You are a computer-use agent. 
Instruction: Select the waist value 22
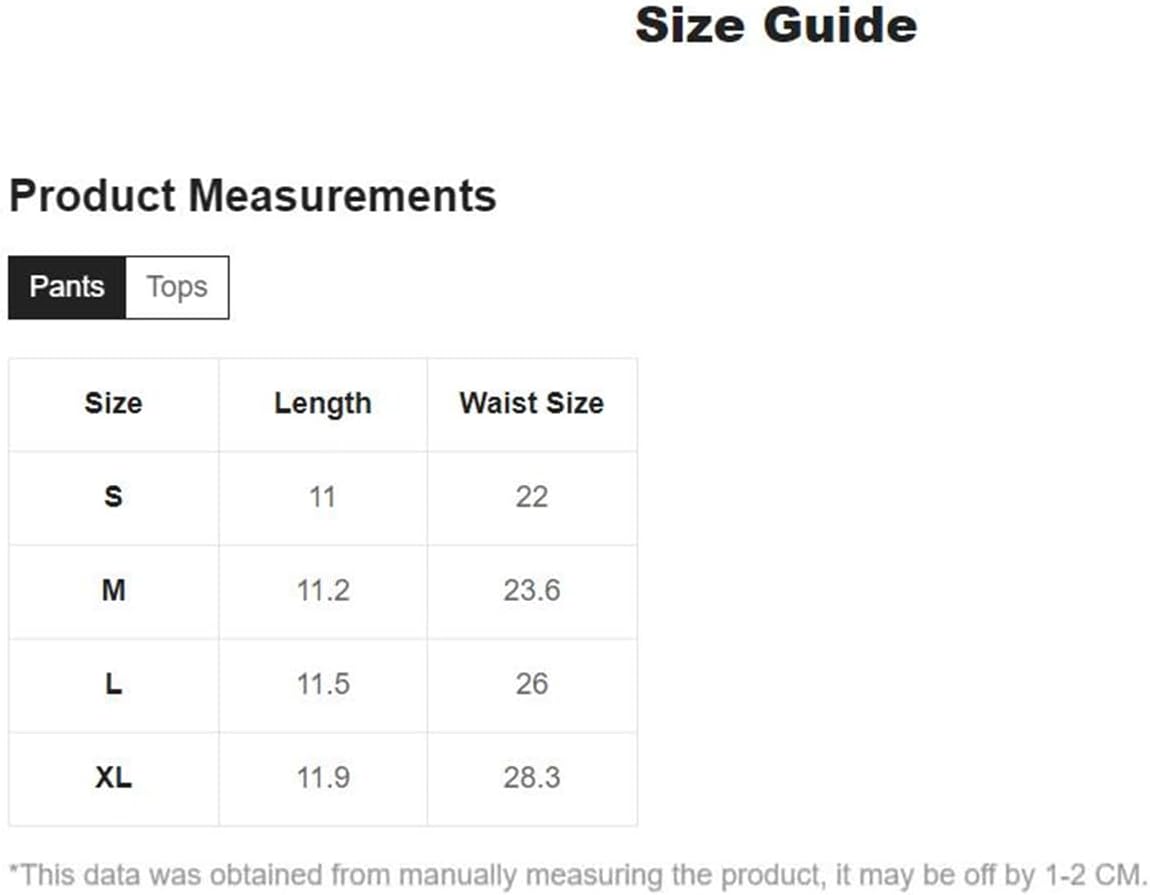pyautogui.click(x=532, y=497)
